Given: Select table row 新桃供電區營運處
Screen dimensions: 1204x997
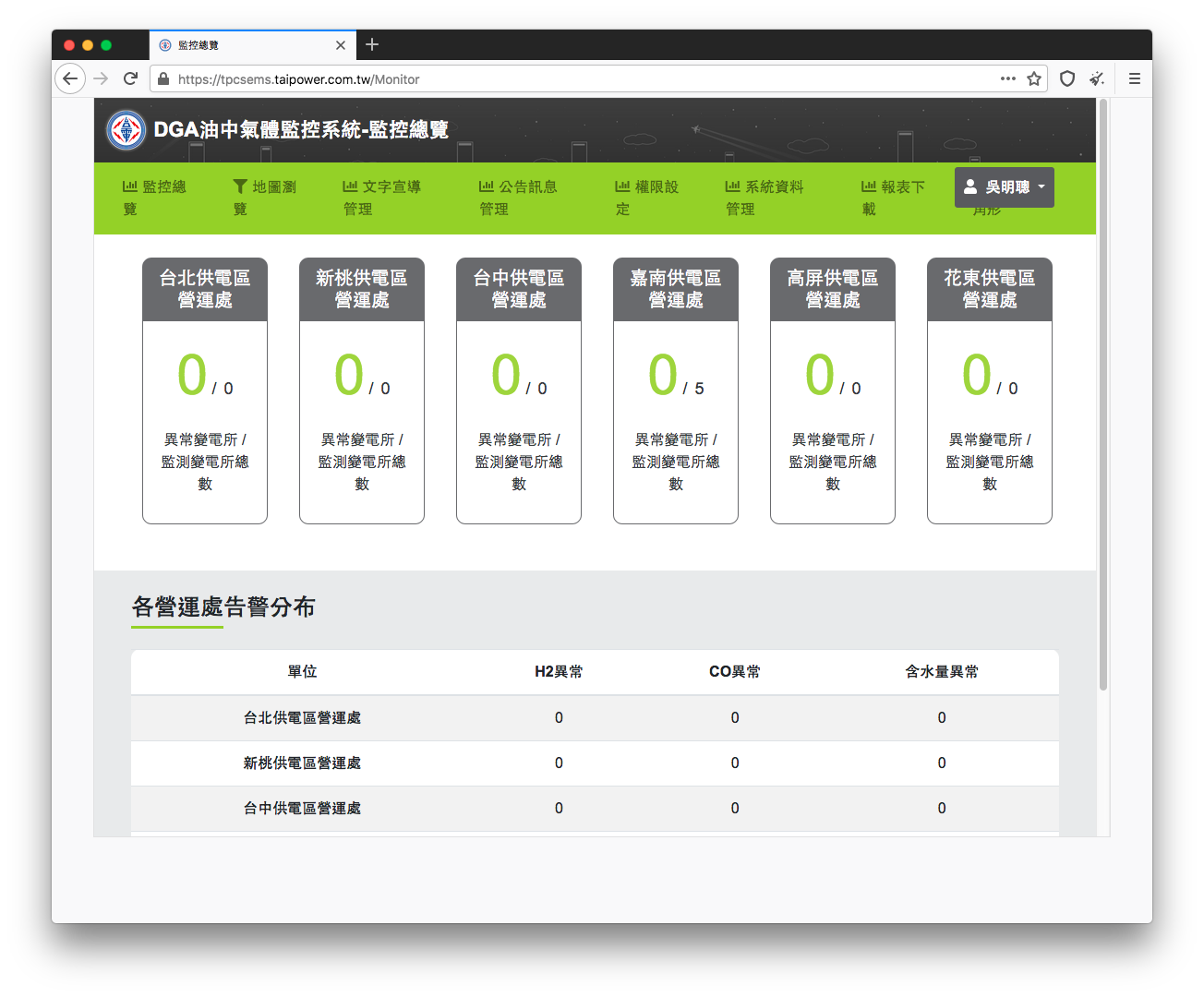Looking at the screenshot, I should pyautogui.click(x=595, y=763).
